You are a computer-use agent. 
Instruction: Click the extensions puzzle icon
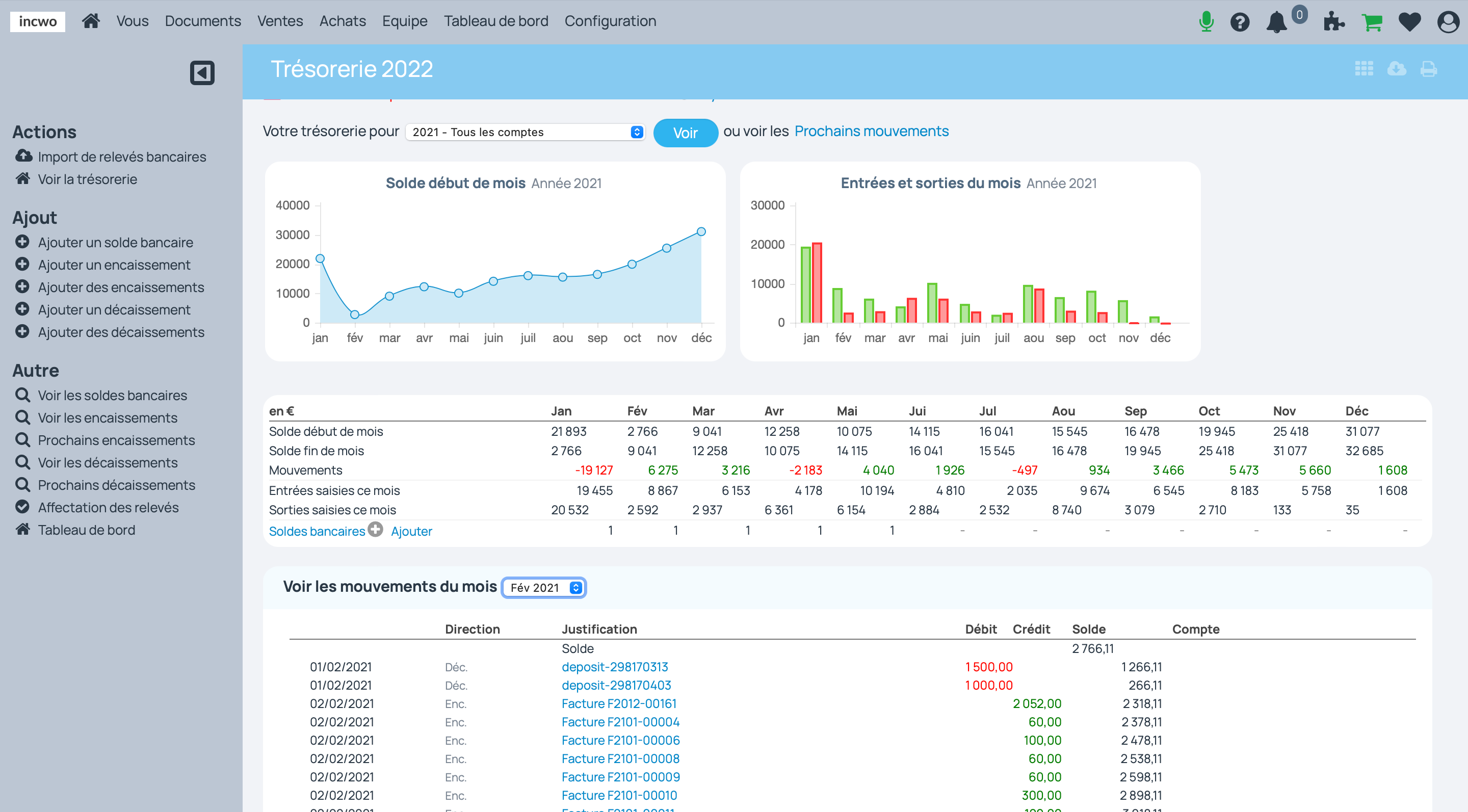click(1333, 23)
